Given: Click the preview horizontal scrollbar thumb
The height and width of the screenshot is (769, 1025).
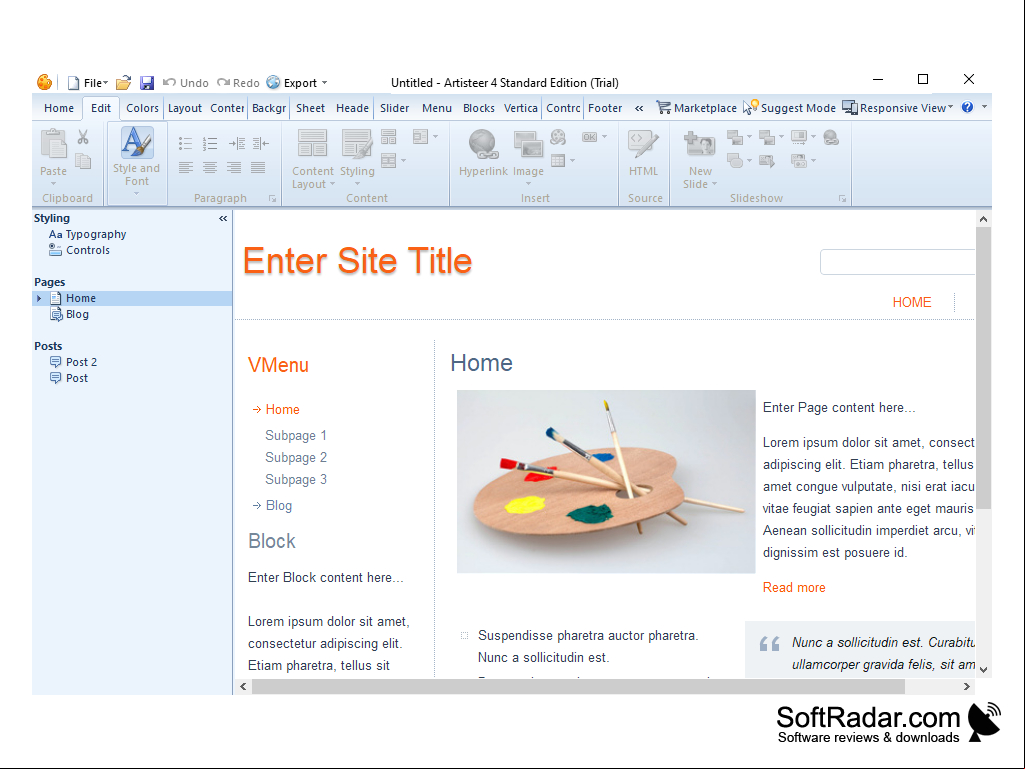Looking at the screenshot, I should click(578, 687).
